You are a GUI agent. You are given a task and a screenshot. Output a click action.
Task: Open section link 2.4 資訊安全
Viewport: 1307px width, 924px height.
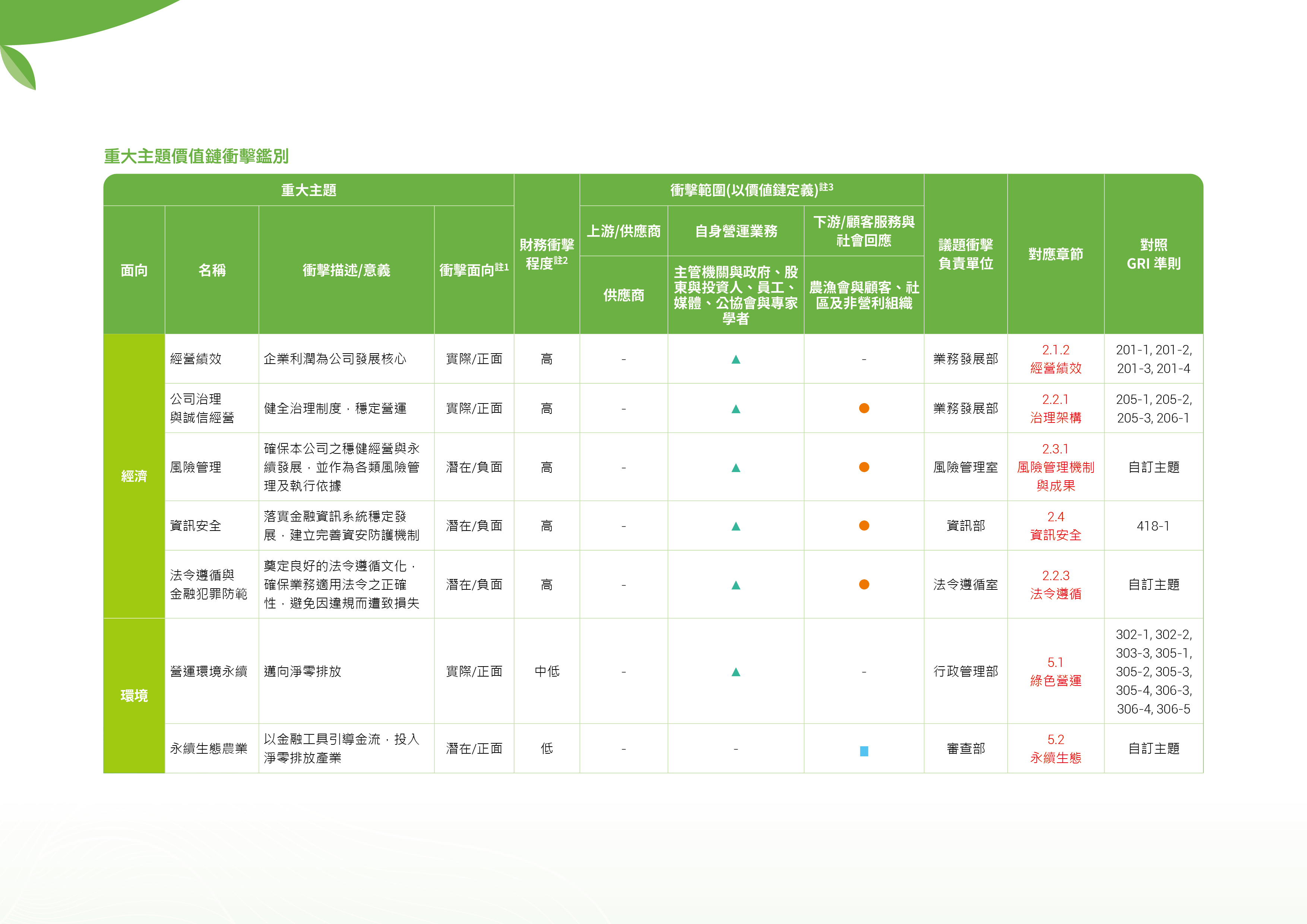1056,526
